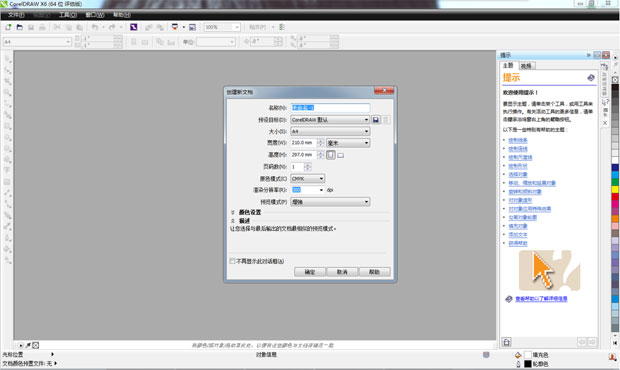This screenshot has height=370, width=620.
Task: Expand the color settings section
Action: click(x=233, y=213)
